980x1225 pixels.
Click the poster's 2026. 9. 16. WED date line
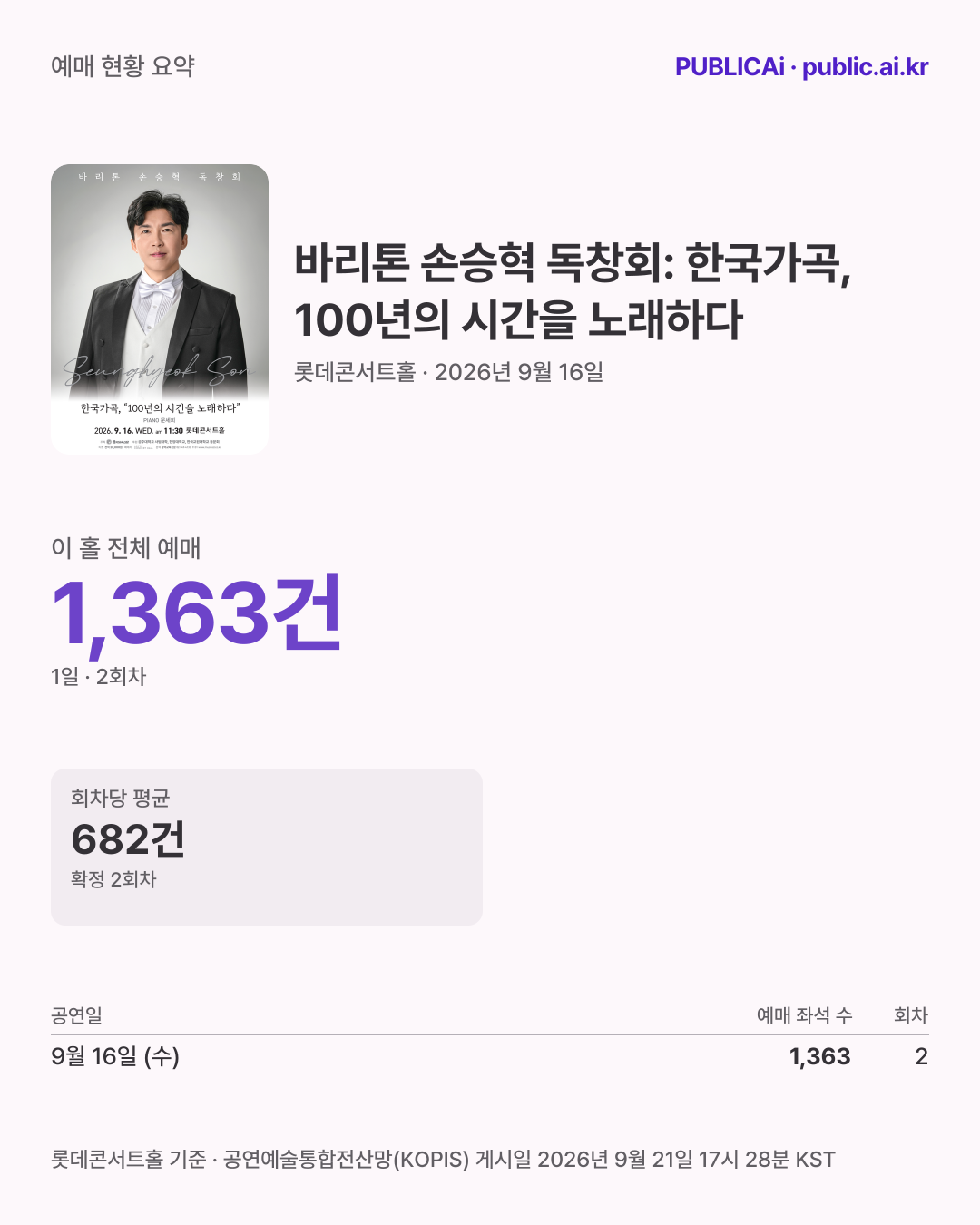pos(160,431)
